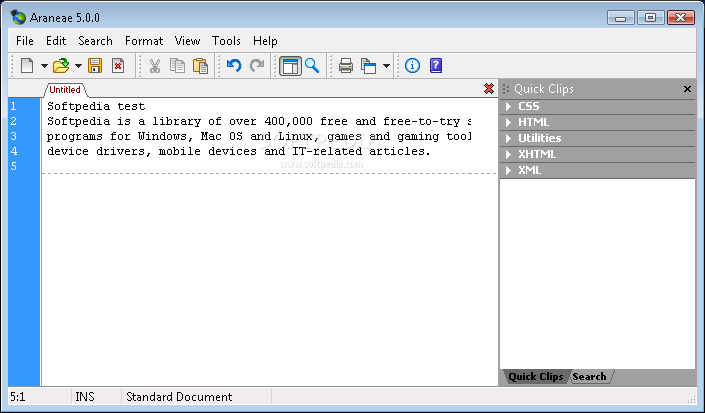Toggle the Quick Clips panel toolbar button
This screenshot has width=705, height=413.
click(x=290, y=66)
